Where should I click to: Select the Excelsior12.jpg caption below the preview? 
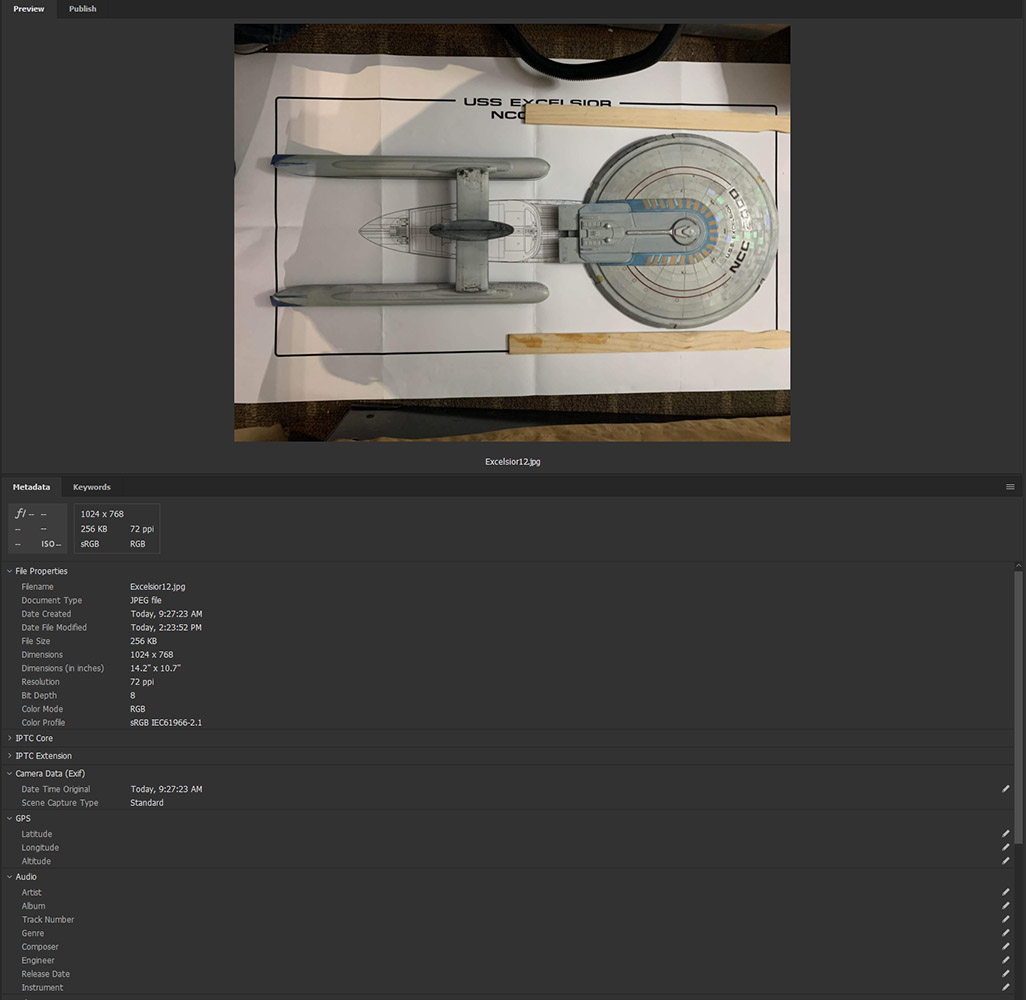click(x=512, y=461)
